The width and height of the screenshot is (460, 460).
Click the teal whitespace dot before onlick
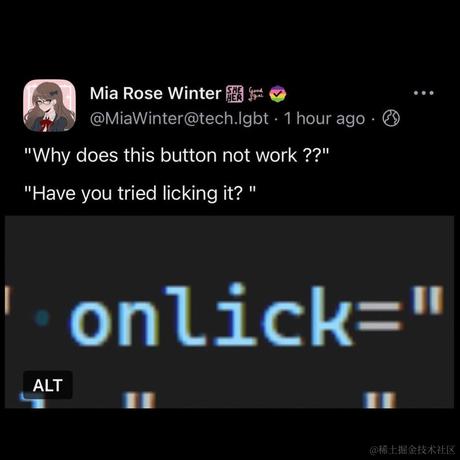42,317
